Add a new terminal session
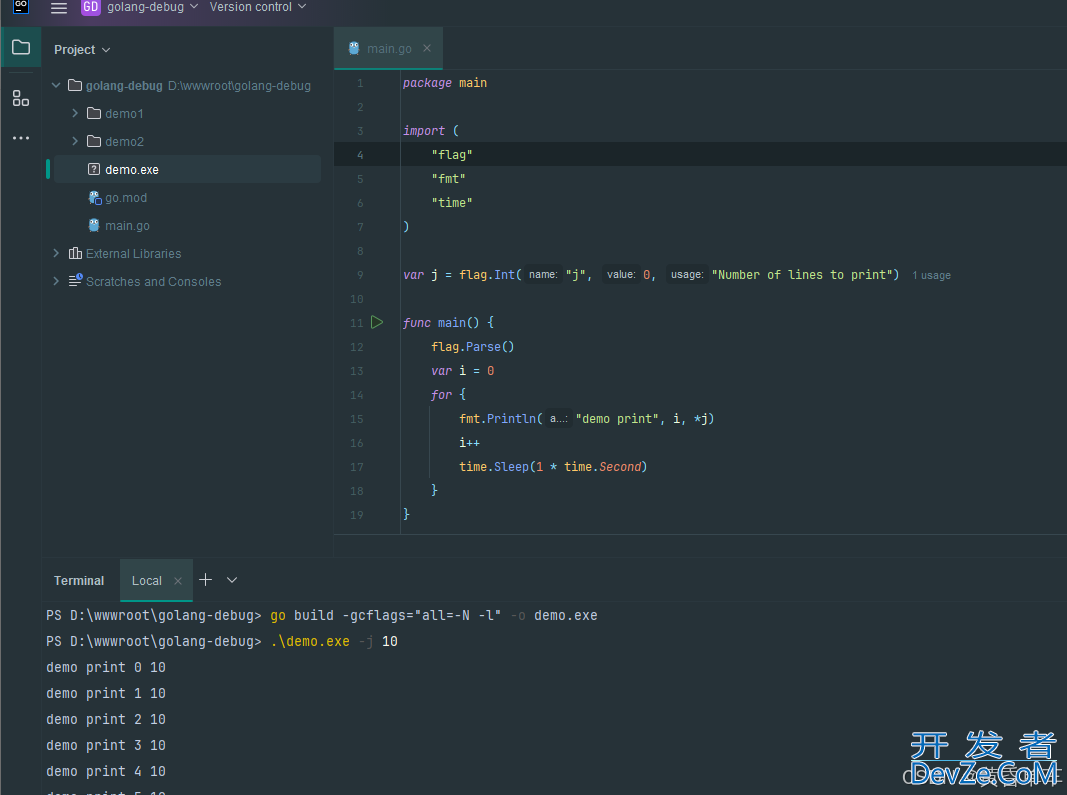Viewport: 1067px width, 795px height. tap(206, 580)
